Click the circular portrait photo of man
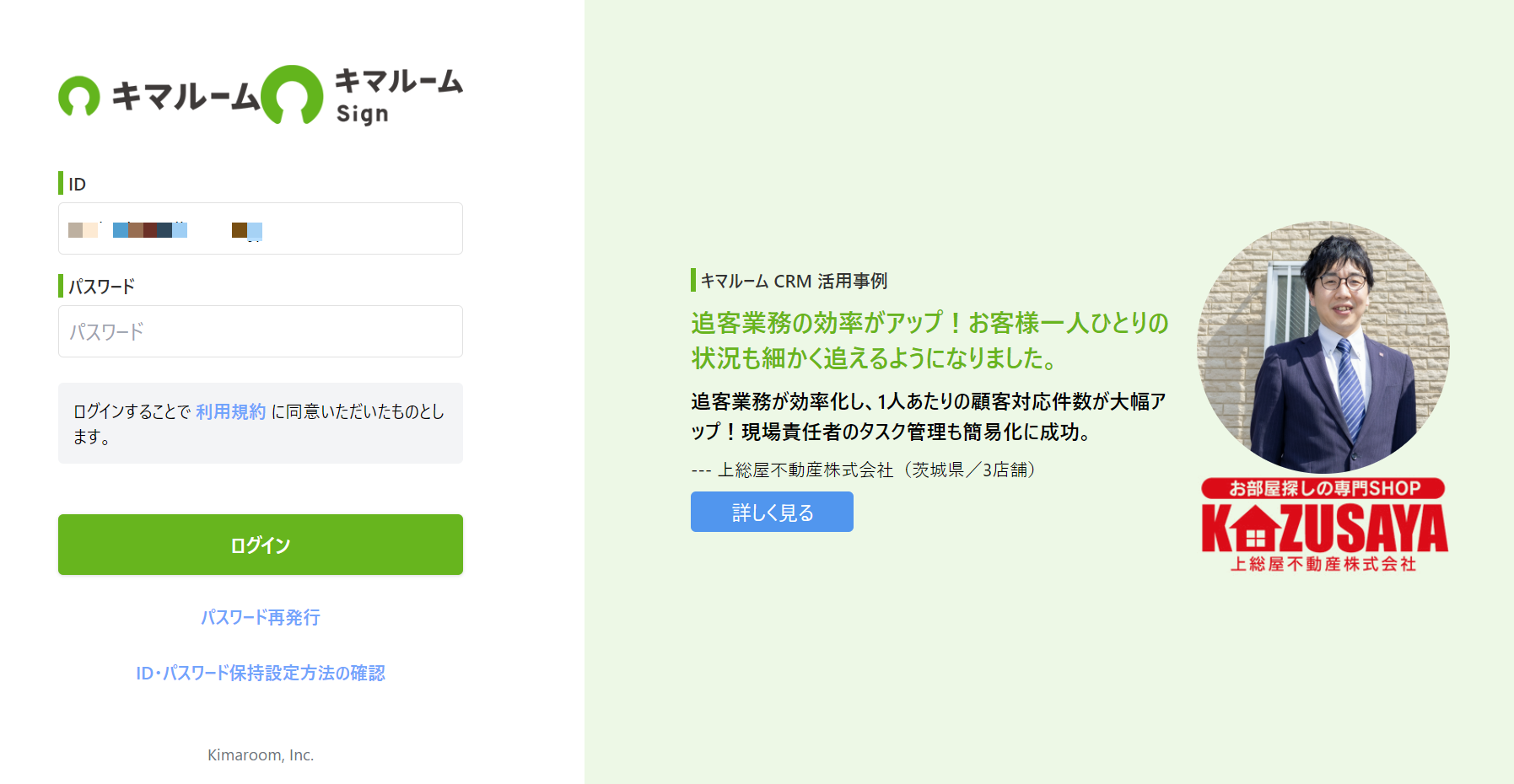This screenshot has width=1514, height=784. coord(1323,347)
